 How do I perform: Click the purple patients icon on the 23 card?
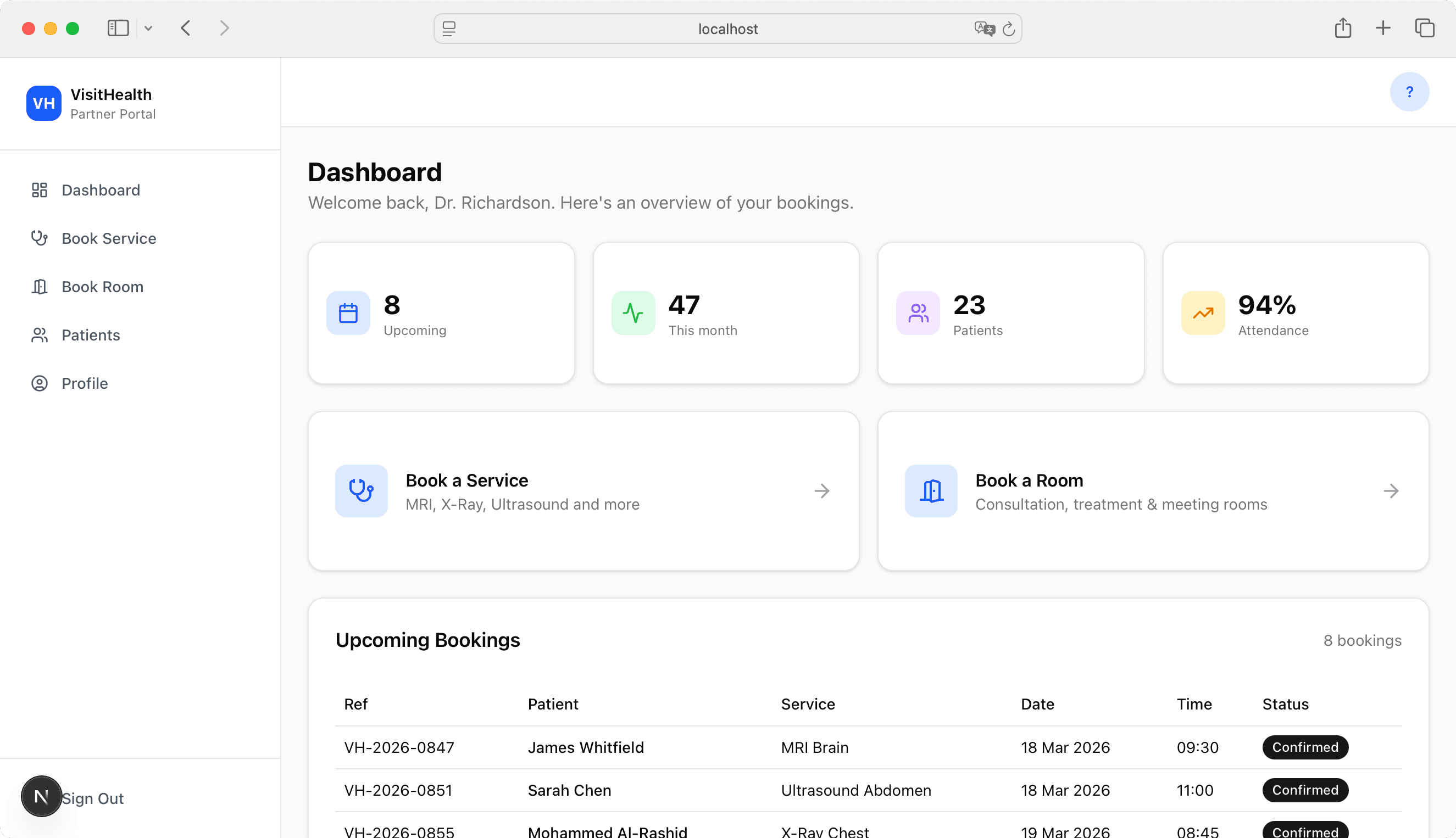[x=918, y=313]
